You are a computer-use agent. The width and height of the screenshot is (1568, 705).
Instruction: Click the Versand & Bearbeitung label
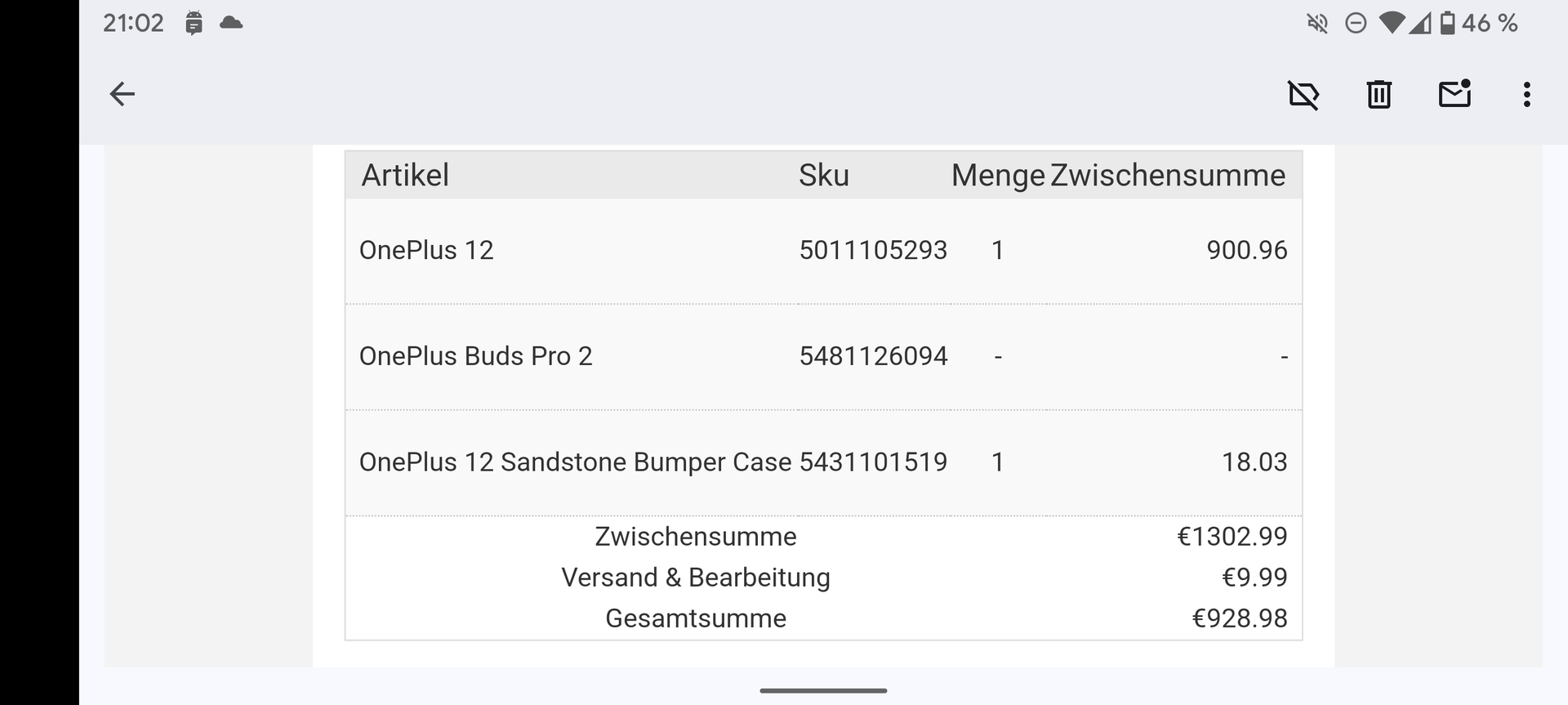tap(695, 578)
